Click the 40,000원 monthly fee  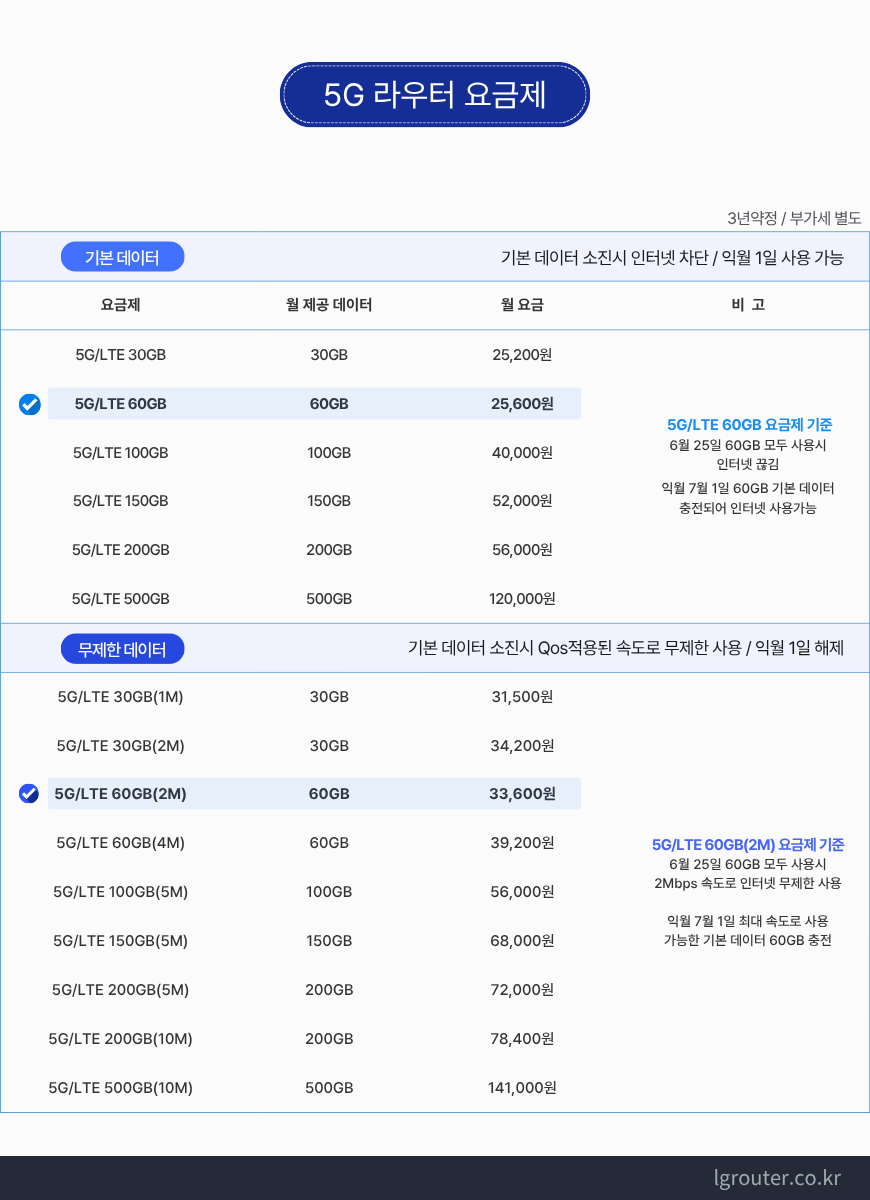522,453
